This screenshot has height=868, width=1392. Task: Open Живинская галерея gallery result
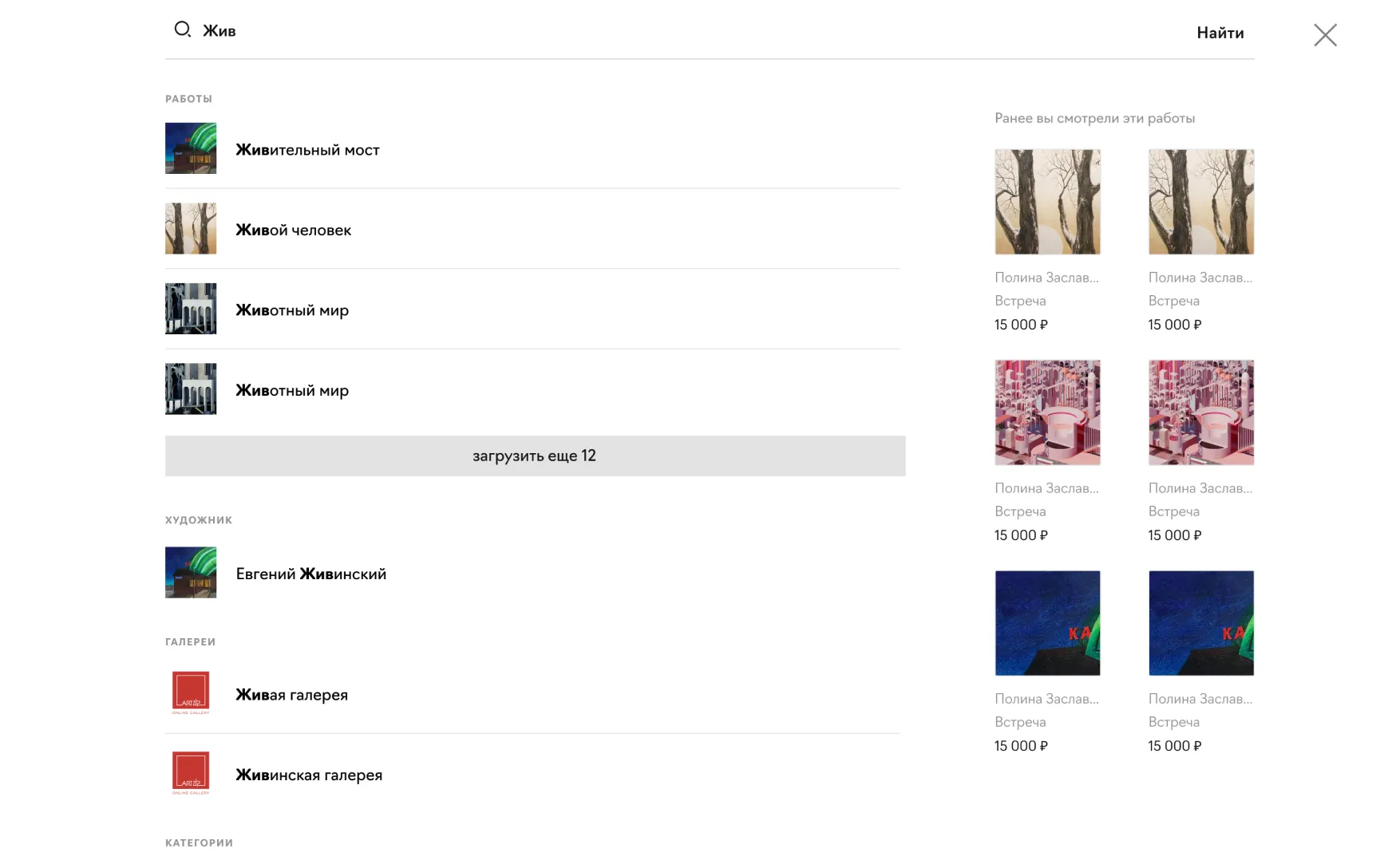tap(532, 775)
